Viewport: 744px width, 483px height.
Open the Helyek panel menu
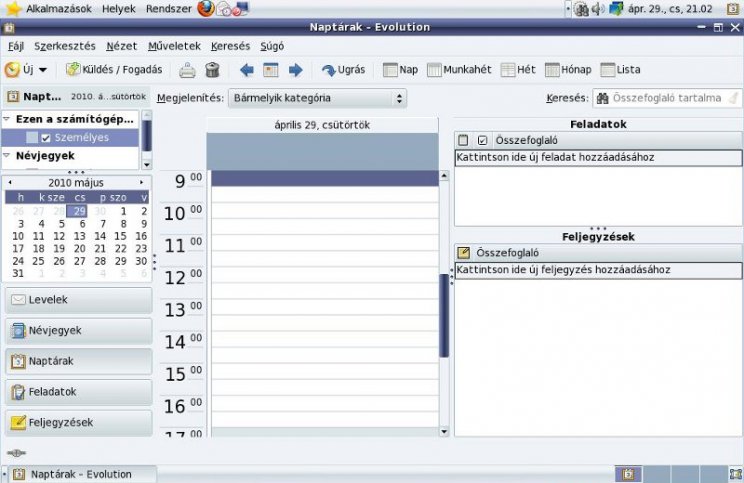click(119, 9)
